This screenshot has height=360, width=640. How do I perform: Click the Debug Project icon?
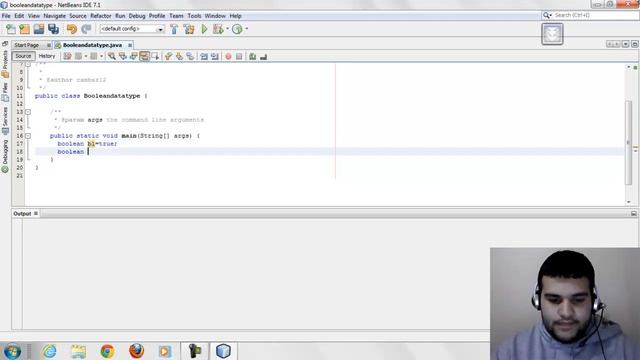[x=218, y=29]
